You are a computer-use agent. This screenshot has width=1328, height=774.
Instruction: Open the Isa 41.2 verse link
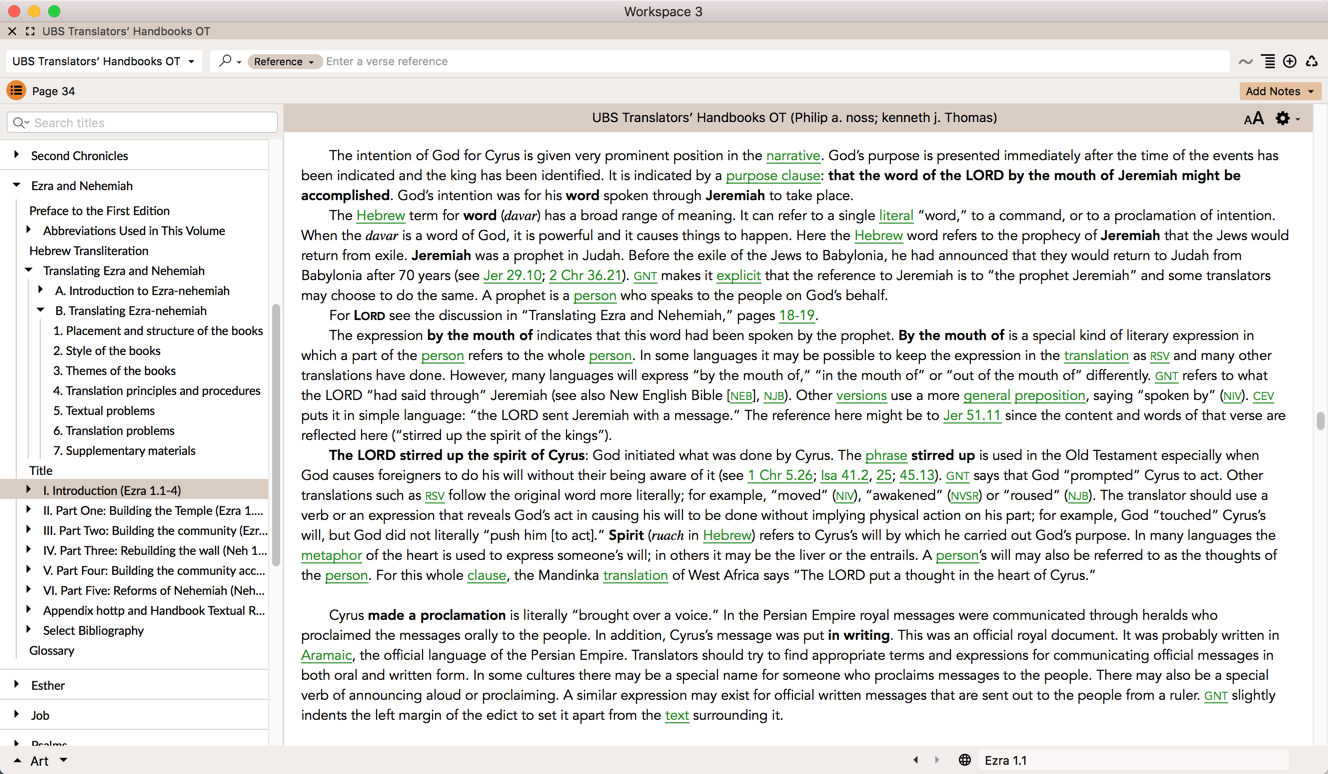845,476
